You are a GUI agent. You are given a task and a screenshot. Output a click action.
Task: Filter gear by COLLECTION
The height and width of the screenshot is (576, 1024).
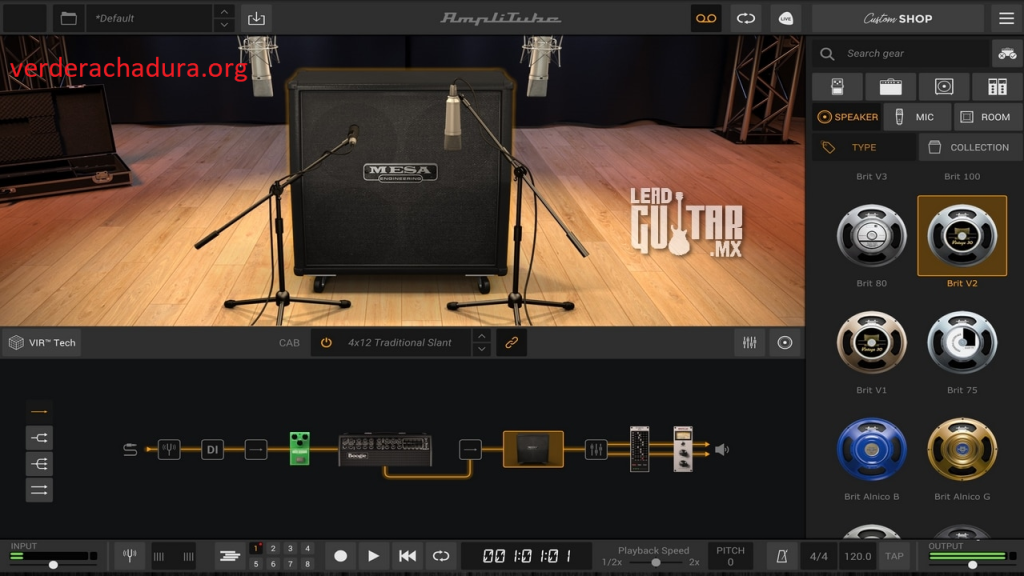(970, 148)
